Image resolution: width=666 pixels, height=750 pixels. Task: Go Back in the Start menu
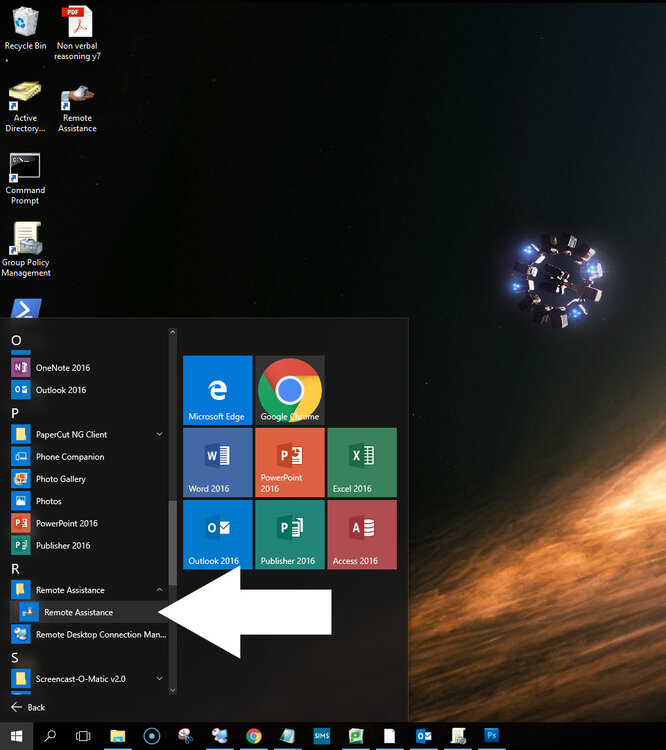tap(28, 707)
